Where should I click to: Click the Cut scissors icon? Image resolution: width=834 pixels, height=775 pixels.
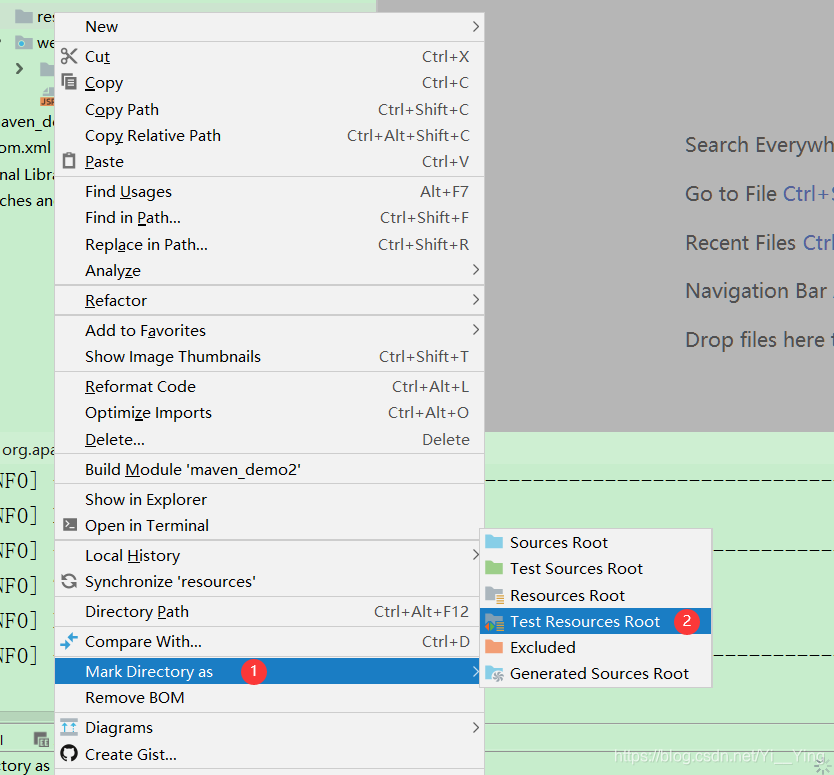click(x=69, y=56)
